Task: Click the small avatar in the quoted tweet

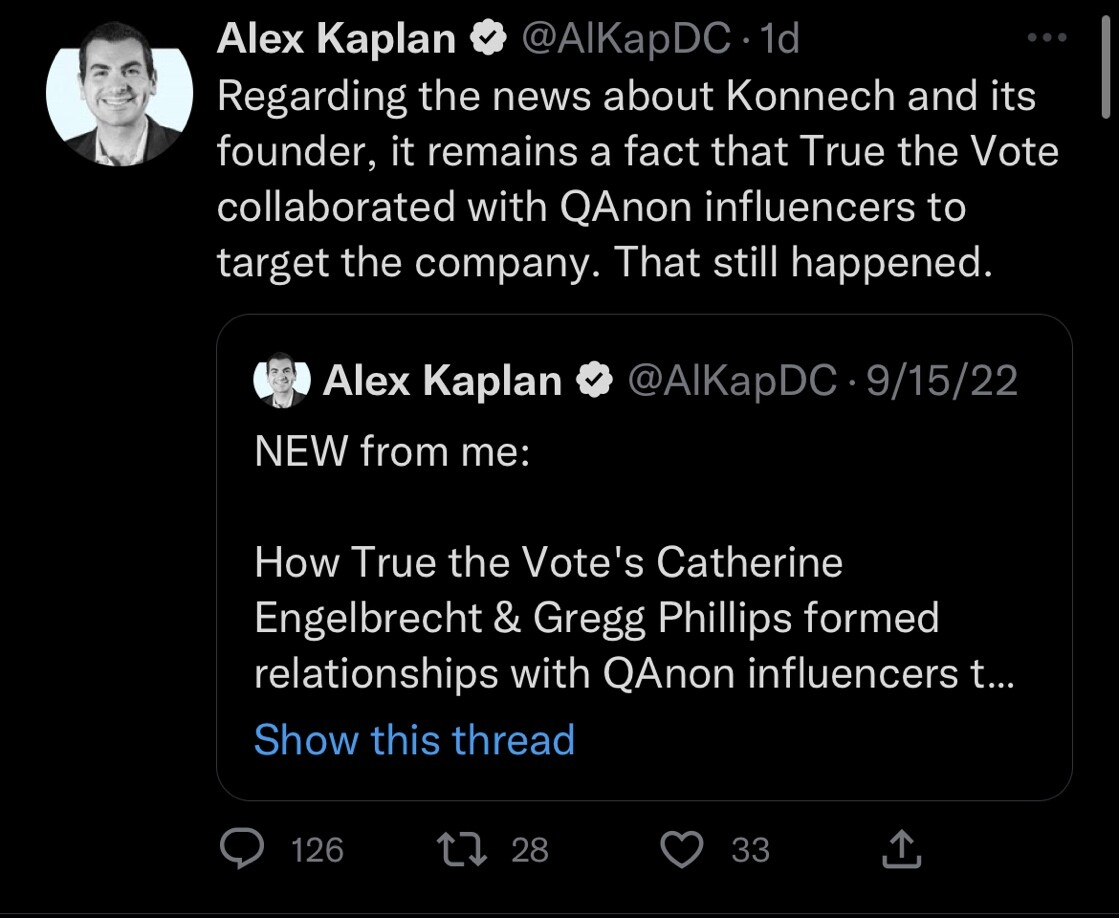Action: tap(283, 381)
